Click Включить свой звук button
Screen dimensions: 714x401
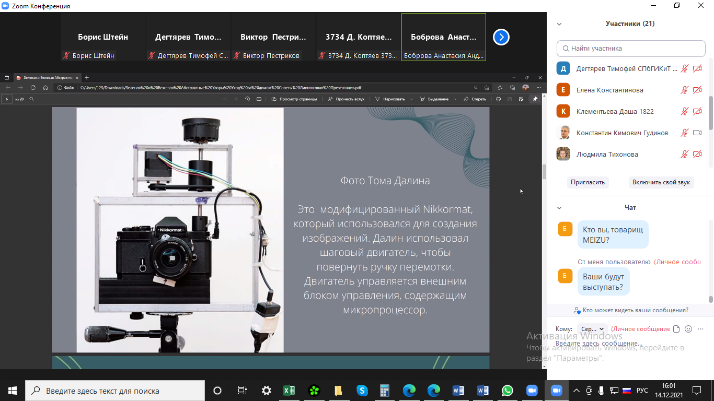click(x=661, y=182)
